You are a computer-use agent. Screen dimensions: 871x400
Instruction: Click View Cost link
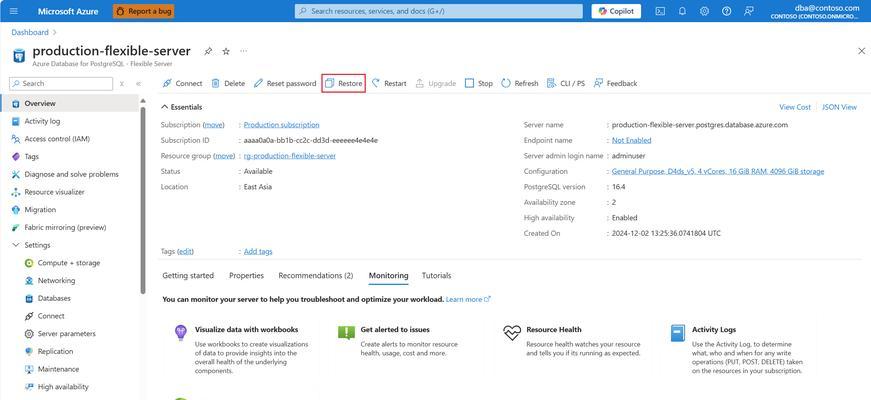(x=795, y=107)
